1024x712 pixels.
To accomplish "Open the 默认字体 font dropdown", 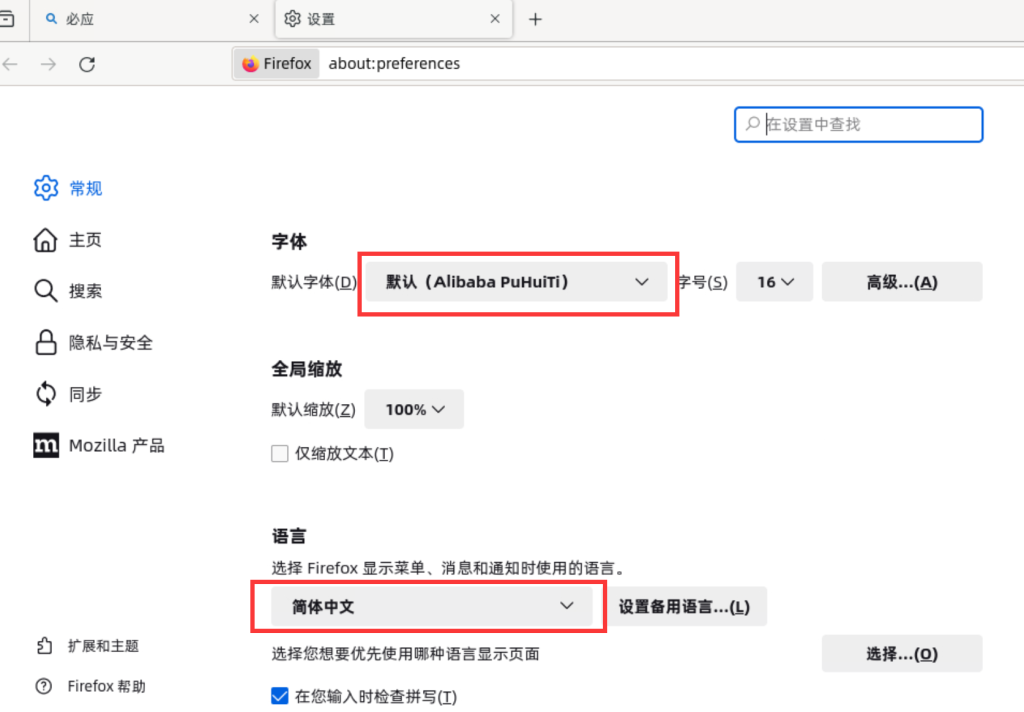I will (x=517, y=282).
